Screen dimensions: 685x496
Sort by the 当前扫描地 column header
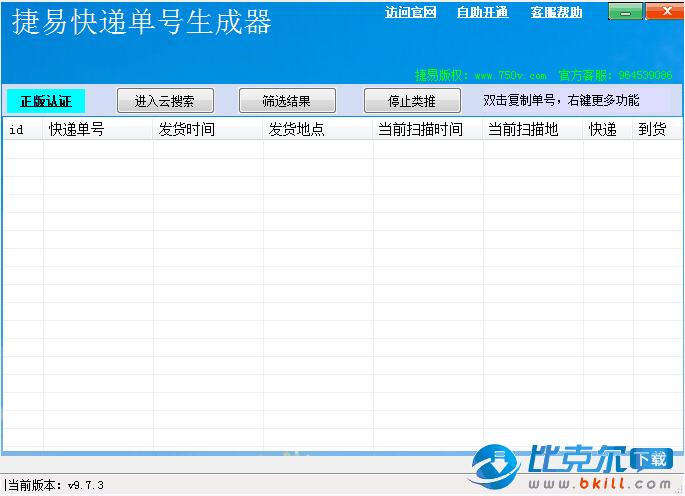[x=533, y=129]
